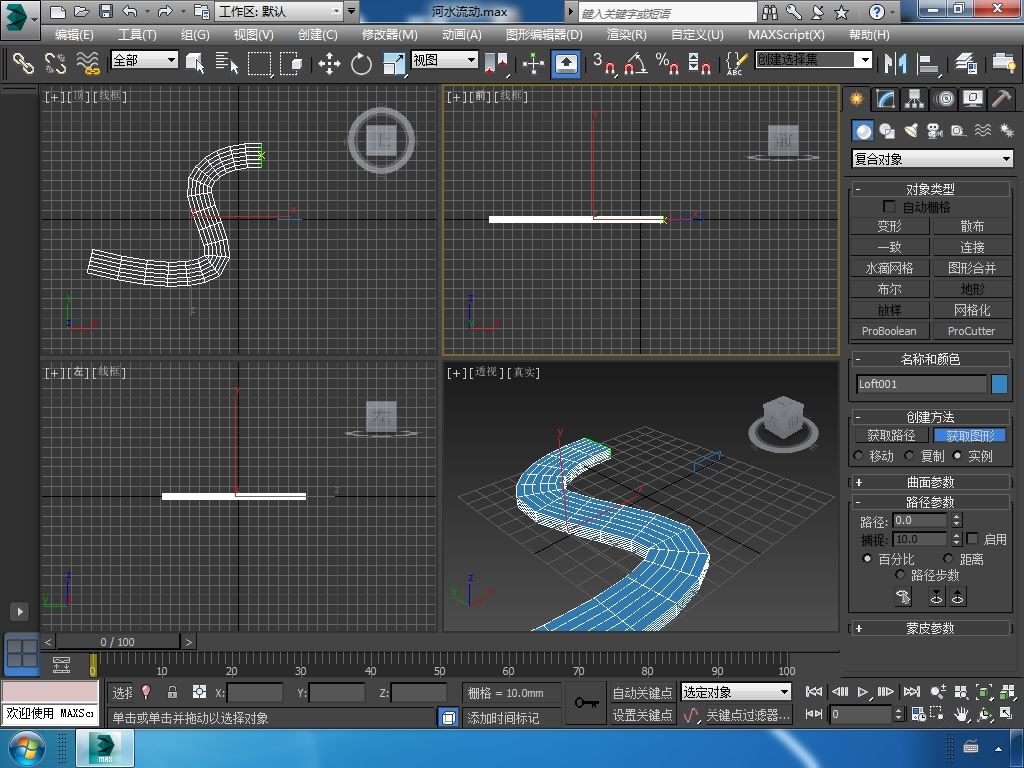Click the 关键点过滤器 button
The image size is (1024, 768).
tap(748, 715)
